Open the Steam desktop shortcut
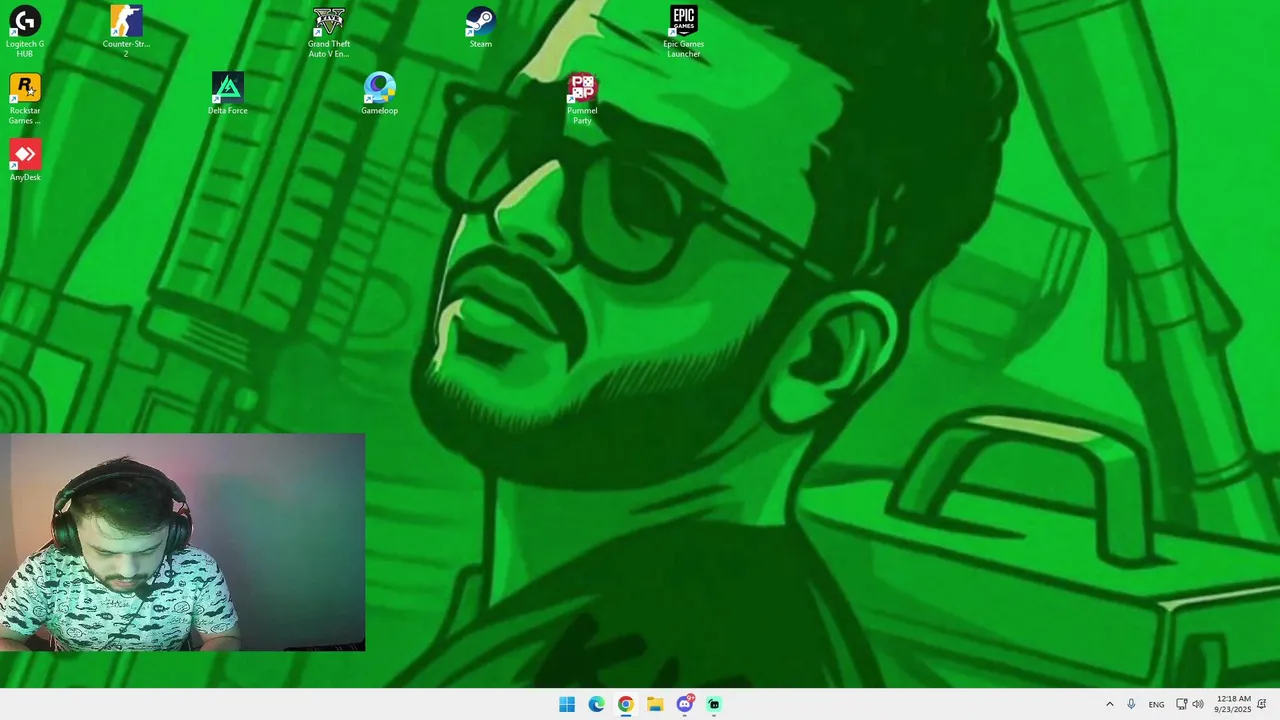This screenshot has width=1280, height=720. 481,28
